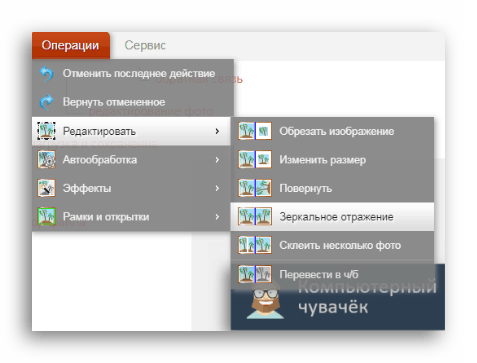Viewport: 477px width, 363px height.
Task: Click the black-and-white conversion icon
Action: pyautogui.click(x=255, y=274)
